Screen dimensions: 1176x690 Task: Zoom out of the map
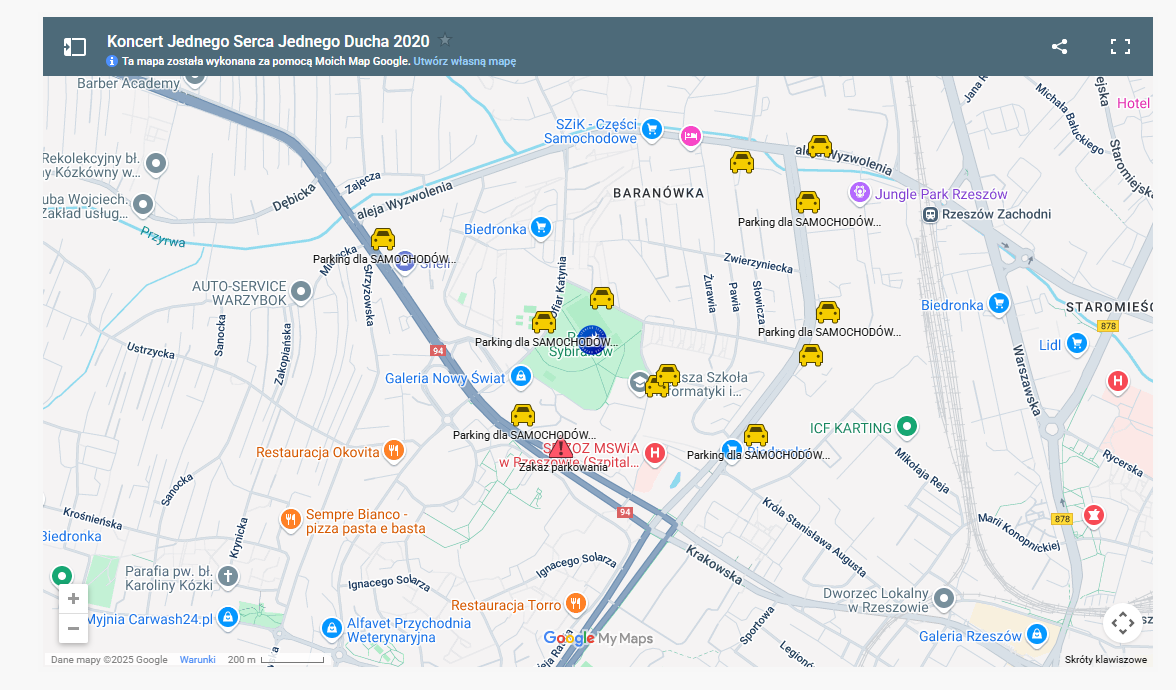74,628
